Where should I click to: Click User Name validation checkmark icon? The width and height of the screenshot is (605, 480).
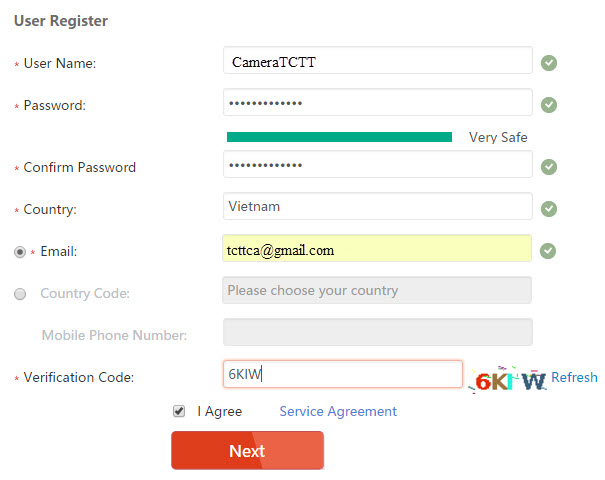[549, 63]
